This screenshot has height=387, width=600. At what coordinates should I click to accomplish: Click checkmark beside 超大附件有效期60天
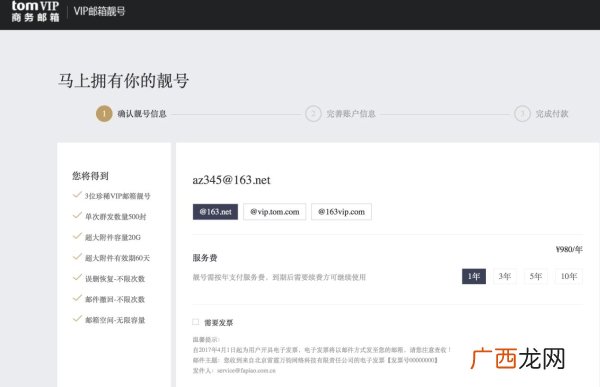click(77, 257)
